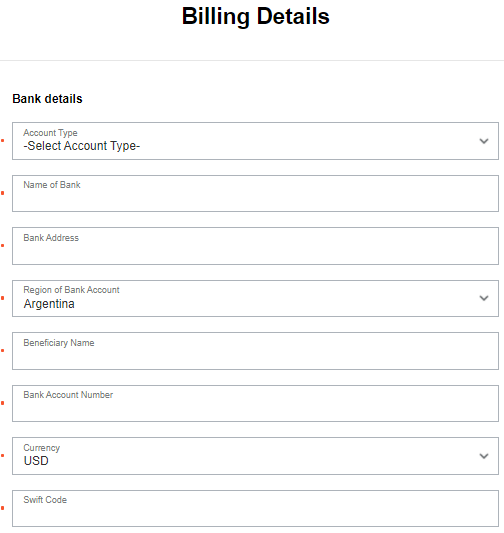Click the chevron arrow beside USD

(x=484, y=456)
